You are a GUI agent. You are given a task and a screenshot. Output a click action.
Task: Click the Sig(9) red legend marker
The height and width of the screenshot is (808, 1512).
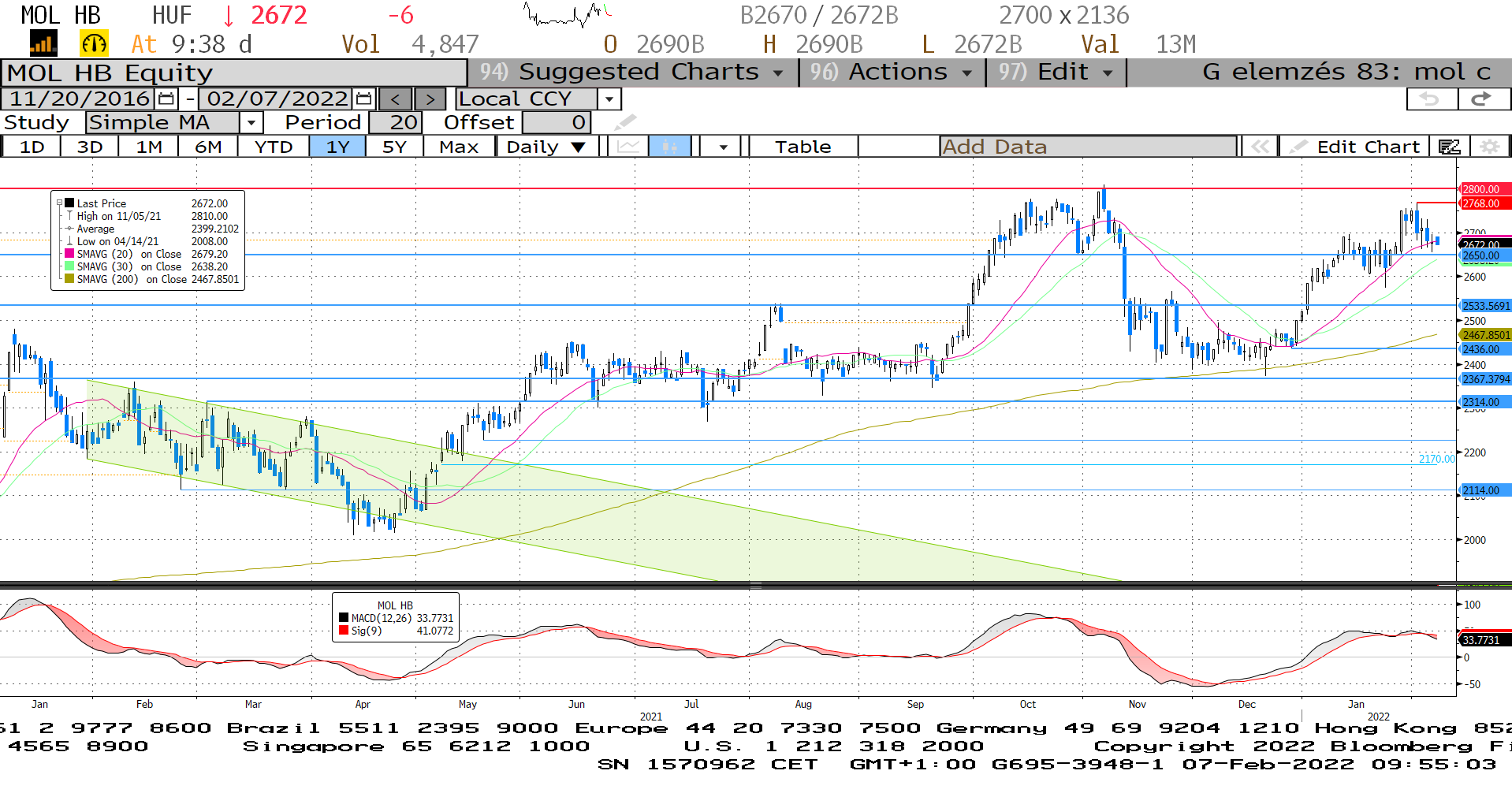344,631
